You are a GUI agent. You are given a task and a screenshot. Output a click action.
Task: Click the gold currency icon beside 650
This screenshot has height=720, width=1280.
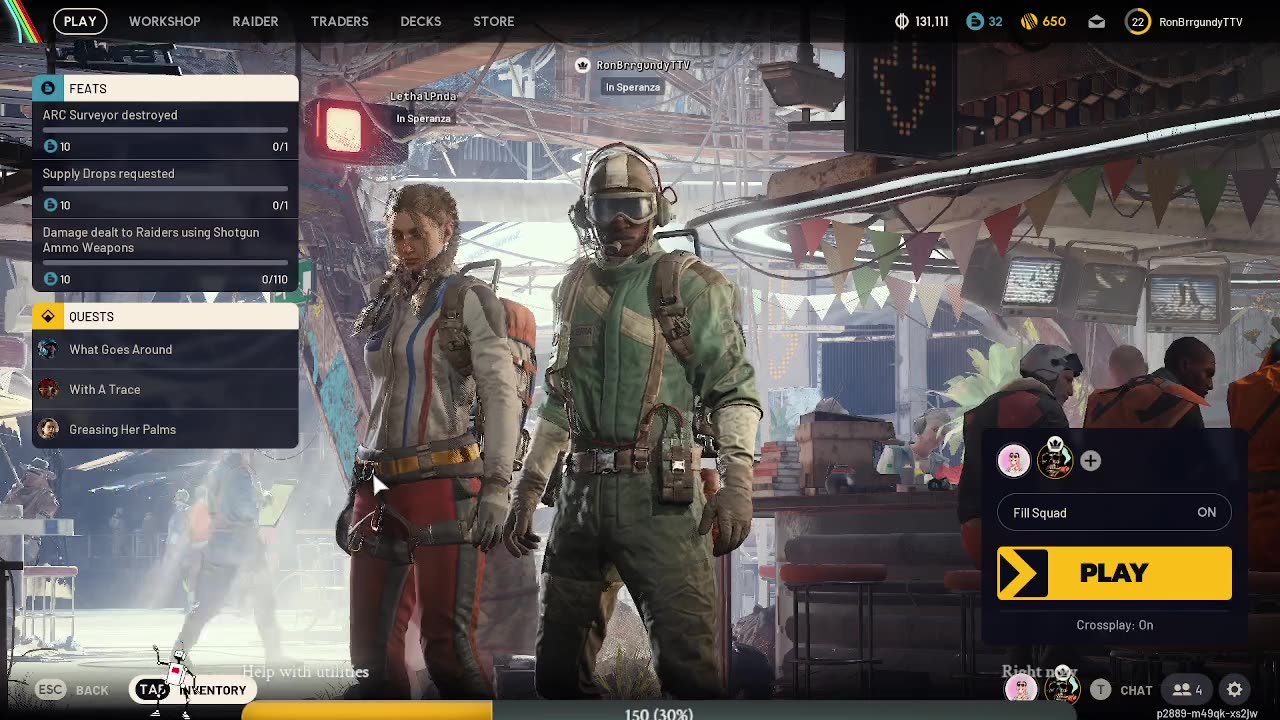1029,21
